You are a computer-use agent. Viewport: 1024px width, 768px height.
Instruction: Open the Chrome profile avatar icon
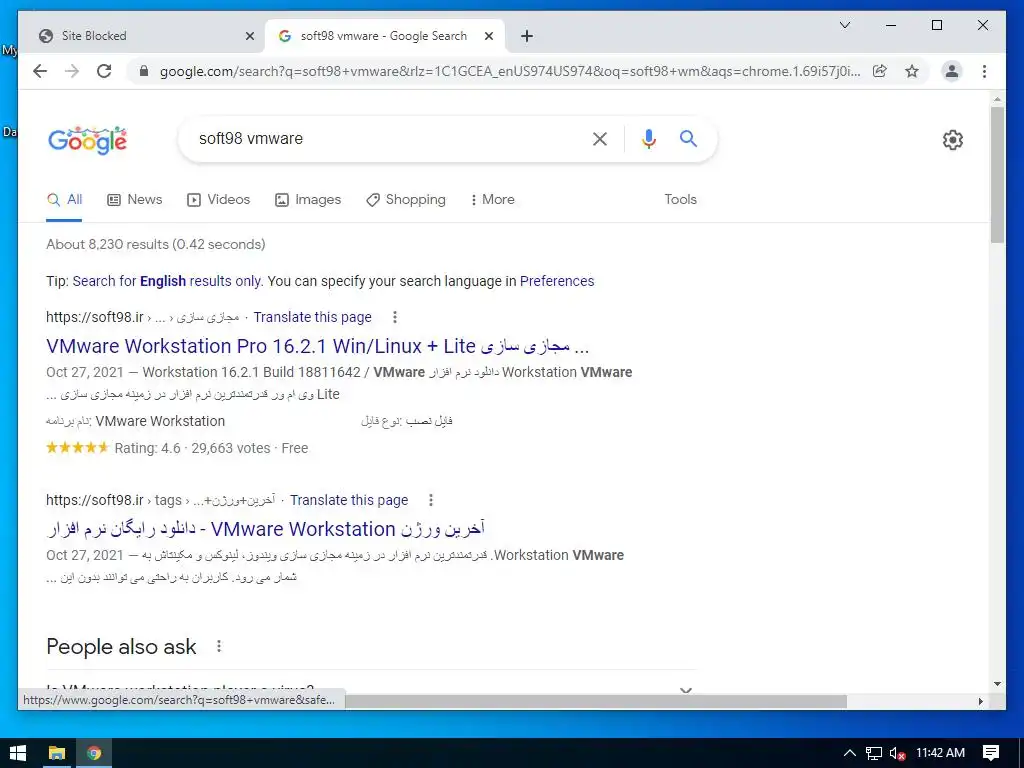point(952,71)
